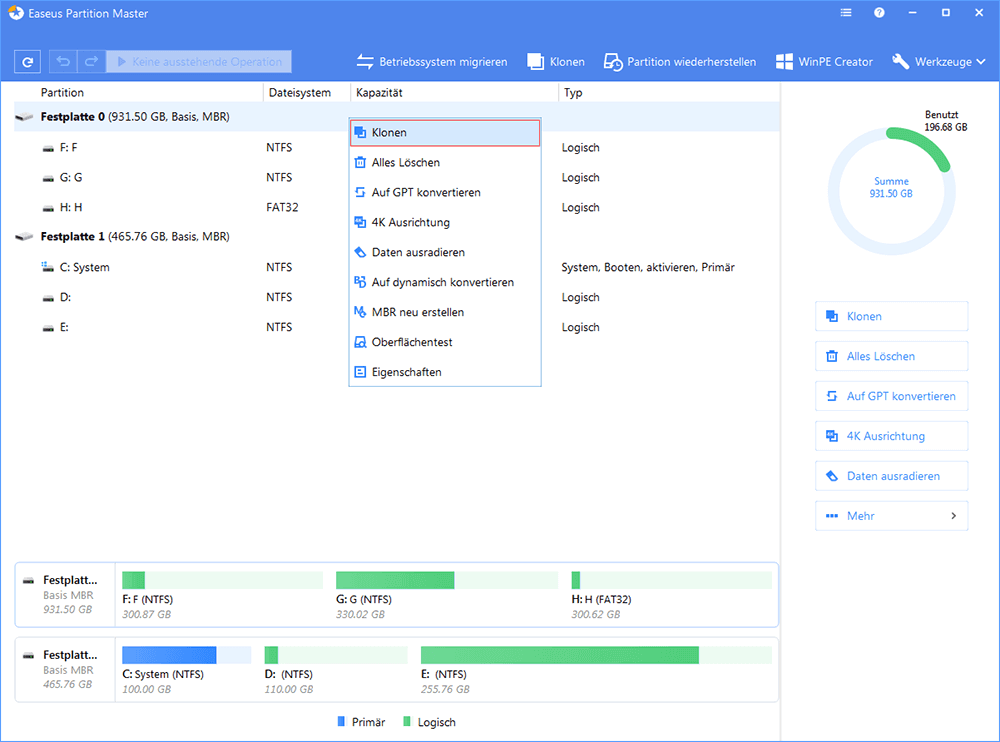Screen dimensions: 1000x742
Task: Choose Auf GPT konvertieren in context menu
Action: point(445,193)
